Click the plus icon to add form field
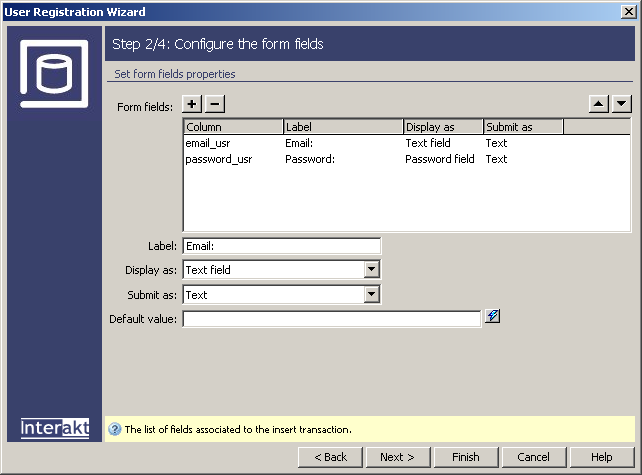The image size is (642, 475). 193,105
